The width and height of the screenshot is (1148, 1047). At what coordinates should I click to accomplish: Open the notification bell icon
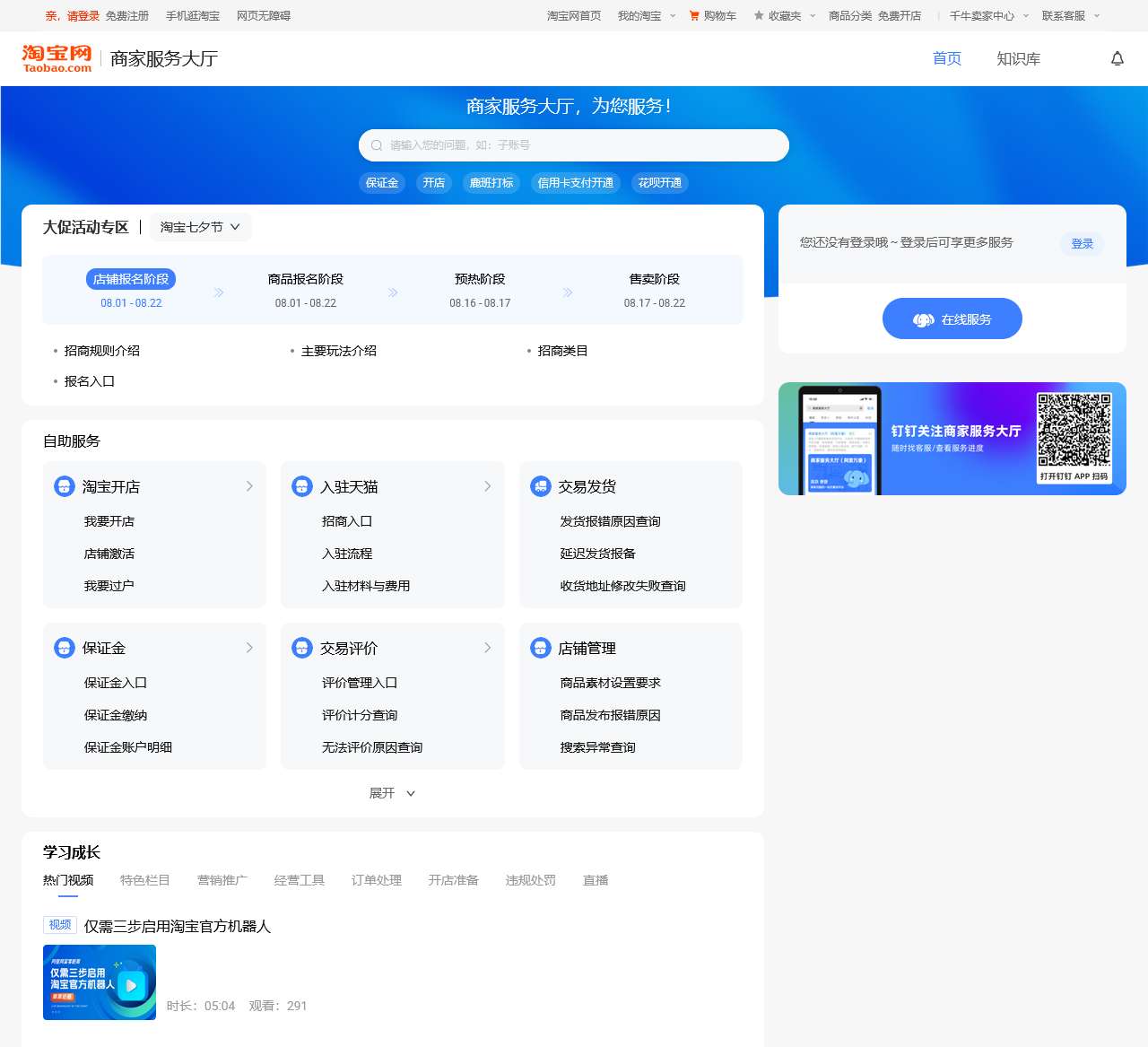(1118, 58)
